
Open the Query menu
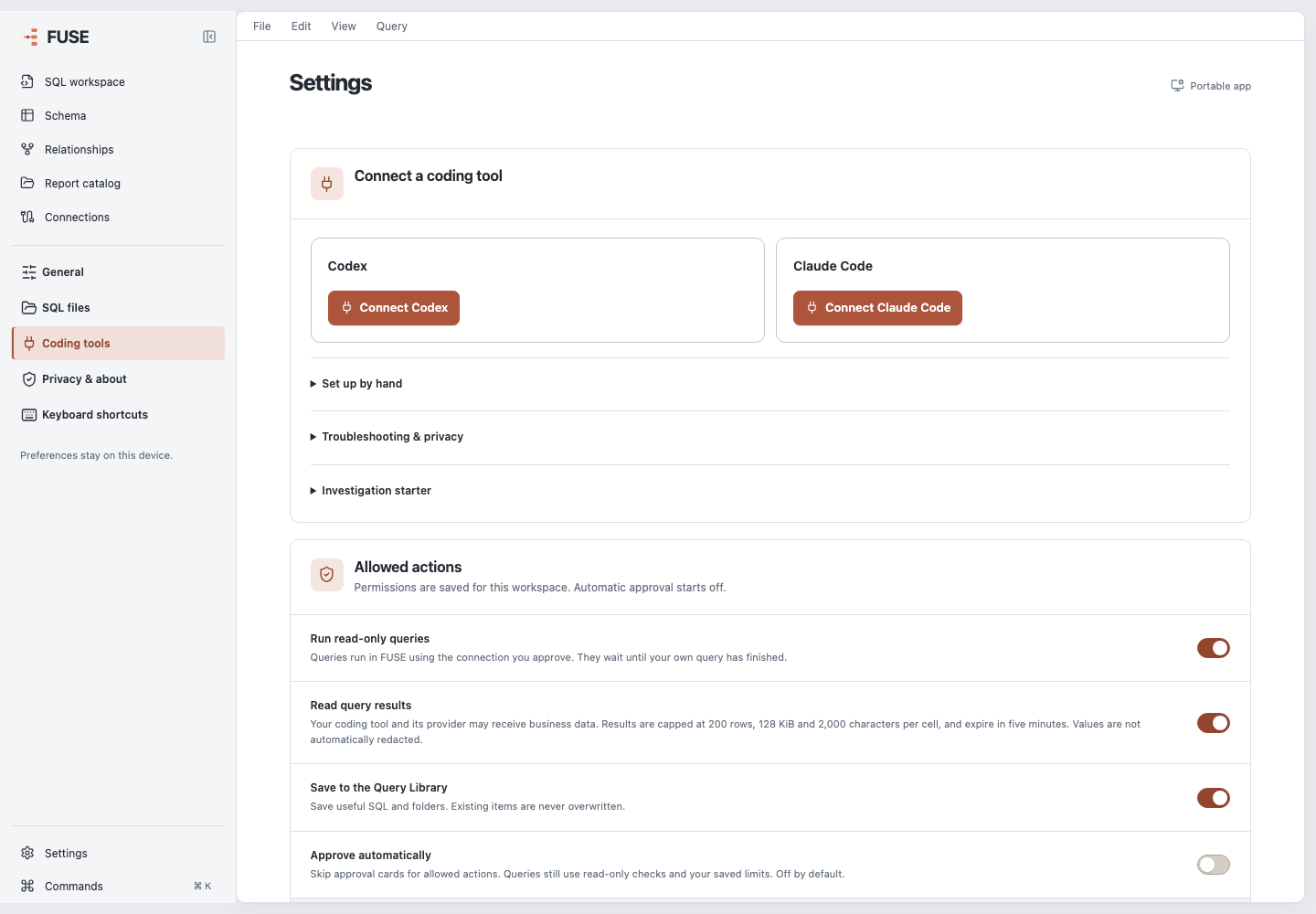point(392,27)
